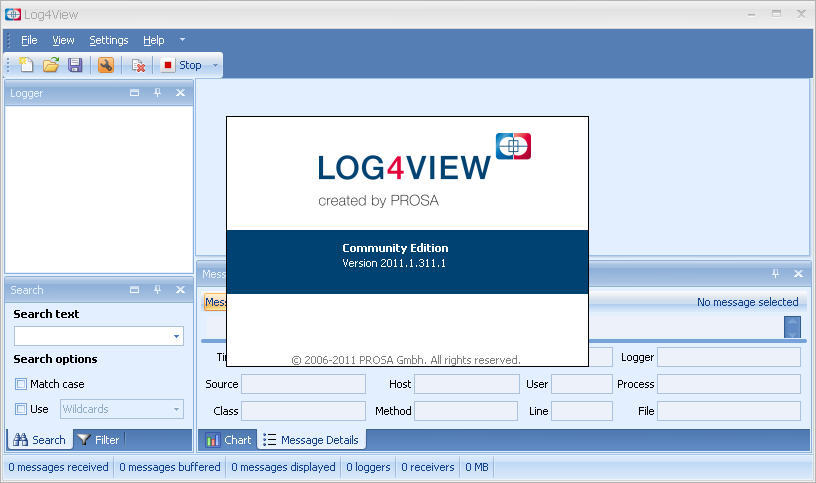Maximize the Logger panel

(134, 93)
